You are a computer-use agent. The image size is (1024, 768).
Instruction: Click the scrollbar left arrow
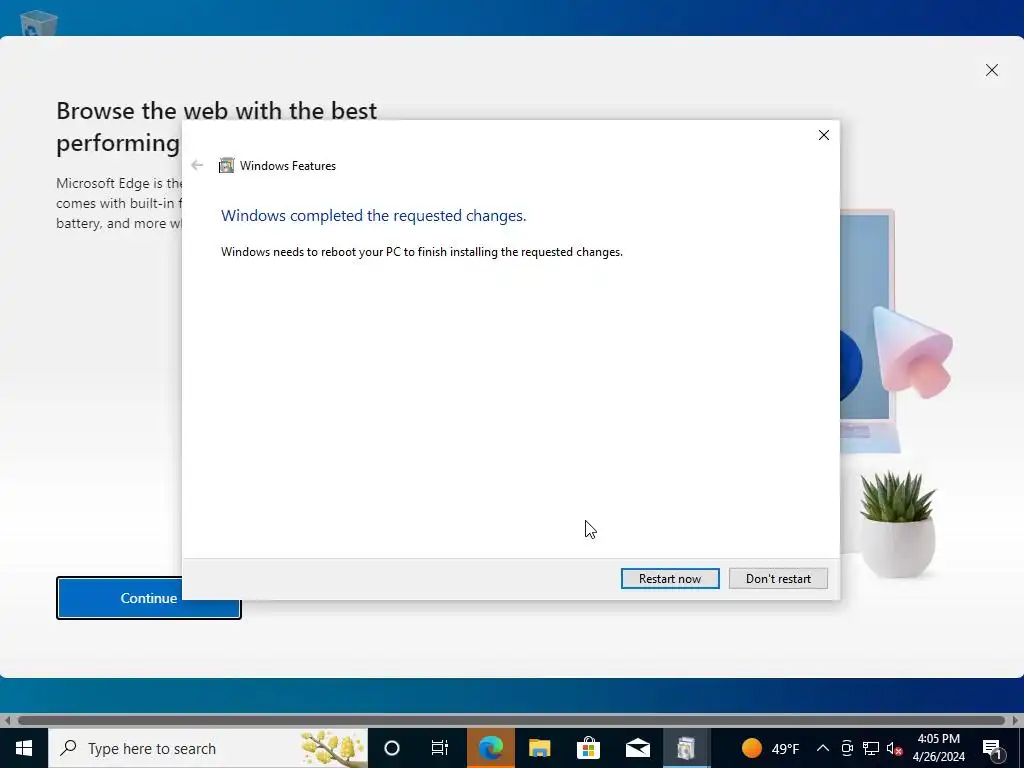[x=7, y=720]
